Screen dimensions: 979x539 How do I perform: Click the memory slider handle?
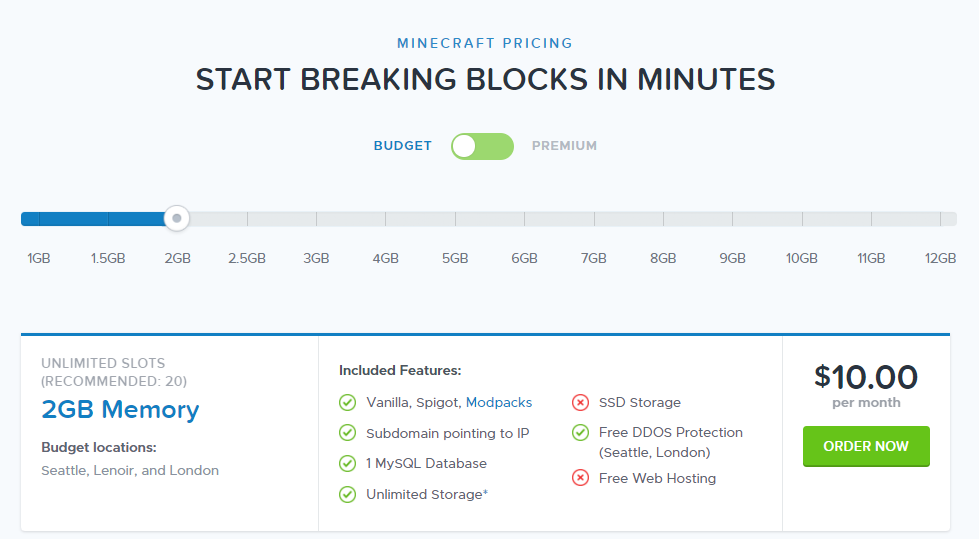[x=177, y=218]
